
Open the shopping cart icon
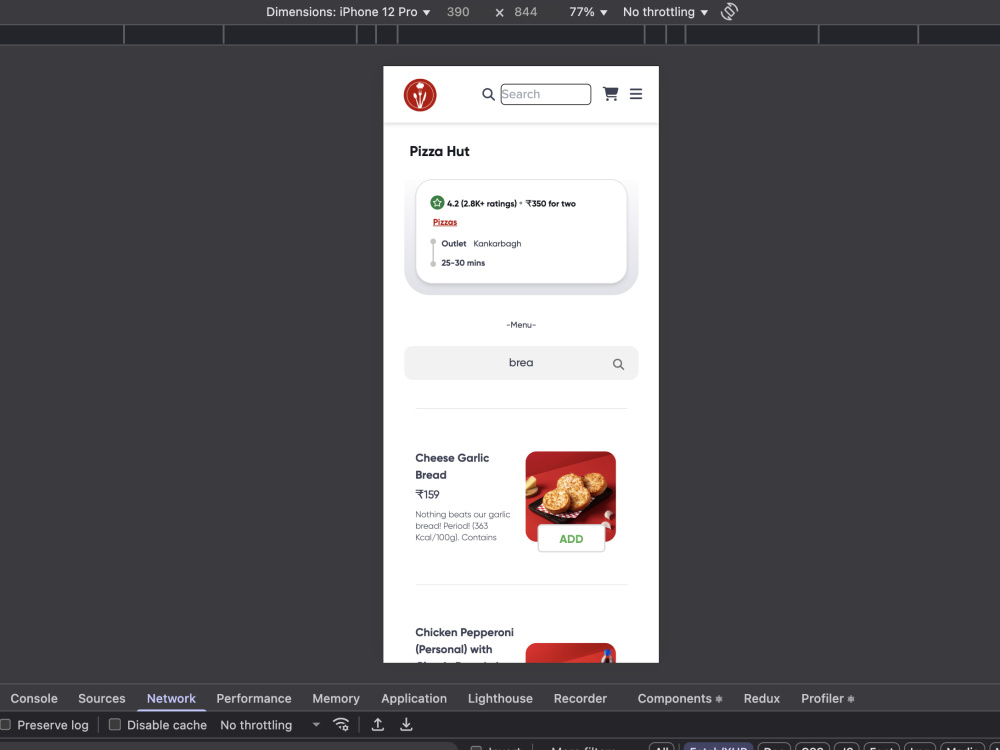610,94
